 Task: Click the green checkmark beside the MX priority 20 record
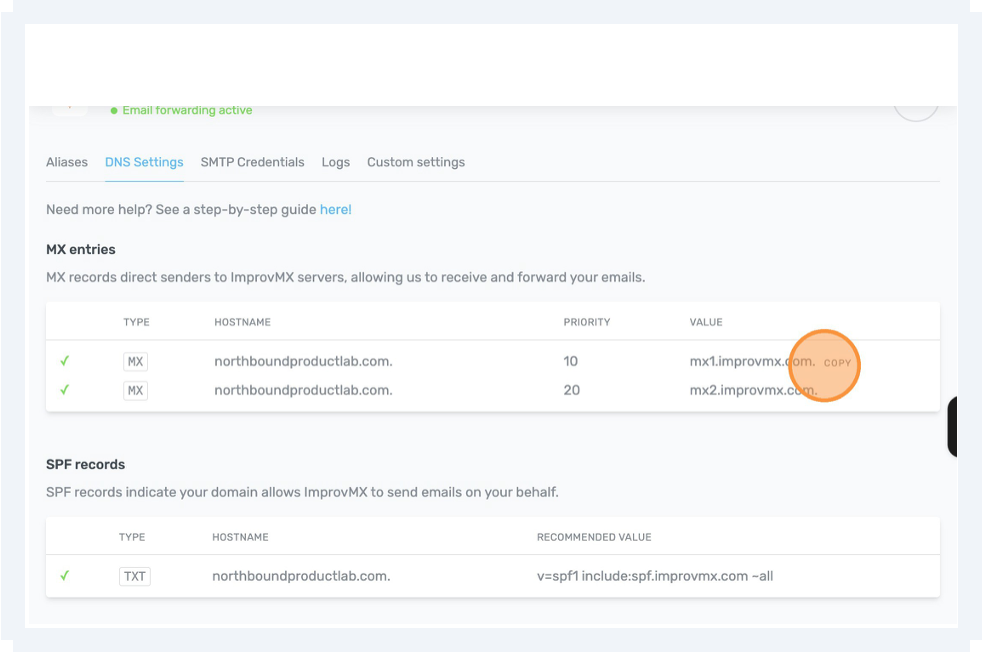click(64, 390)
